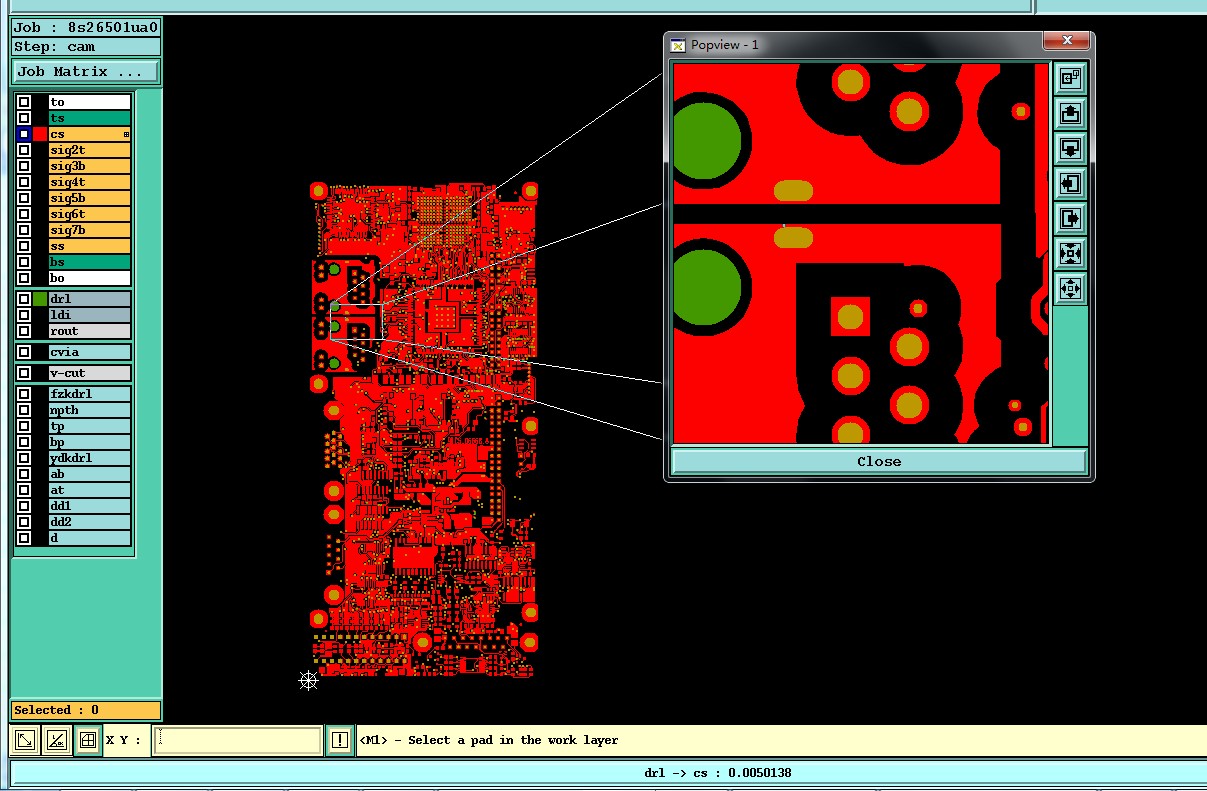Click the top window-swap icon in Popview toolbar
Viewport: 1207px width, 791px height.
1070,78
